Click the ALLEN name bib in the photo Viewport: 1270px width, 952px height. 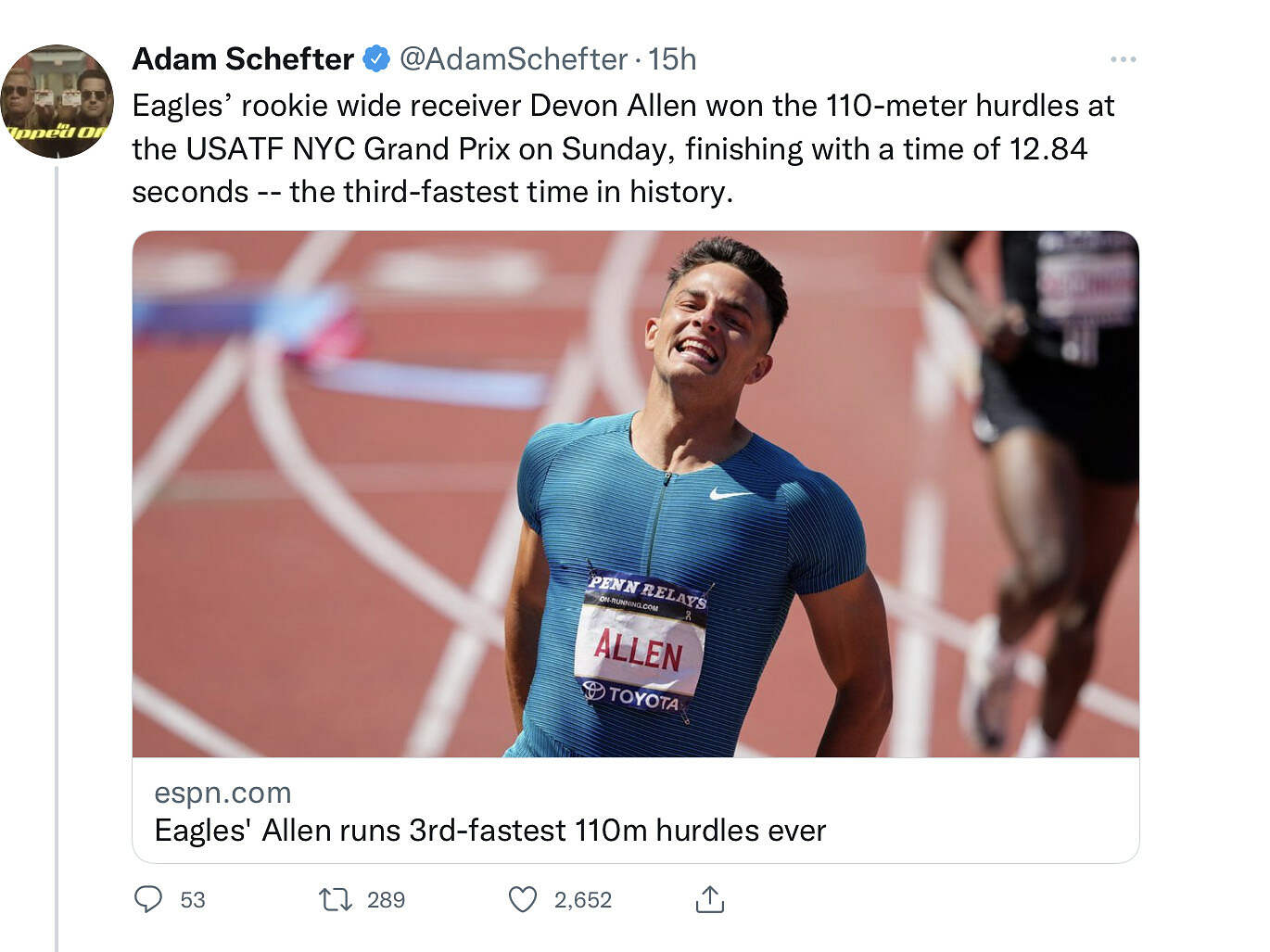click(638, 649)
